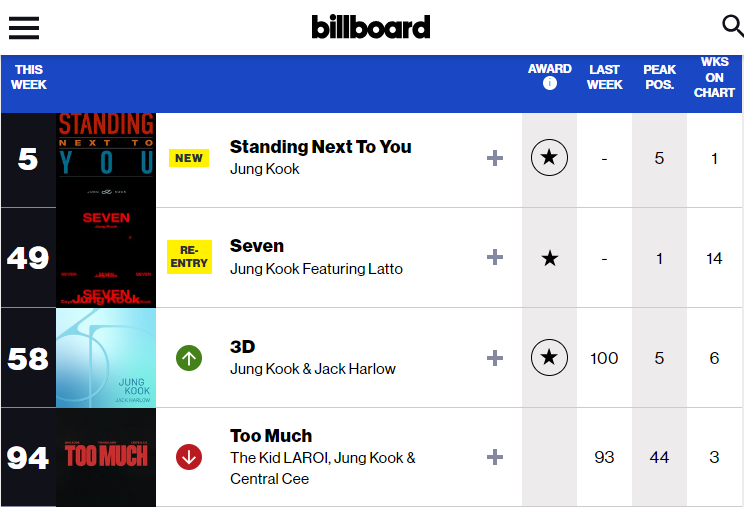
Task: Expand Too Much row with plus icon
Action: click(x=494, y=457)
